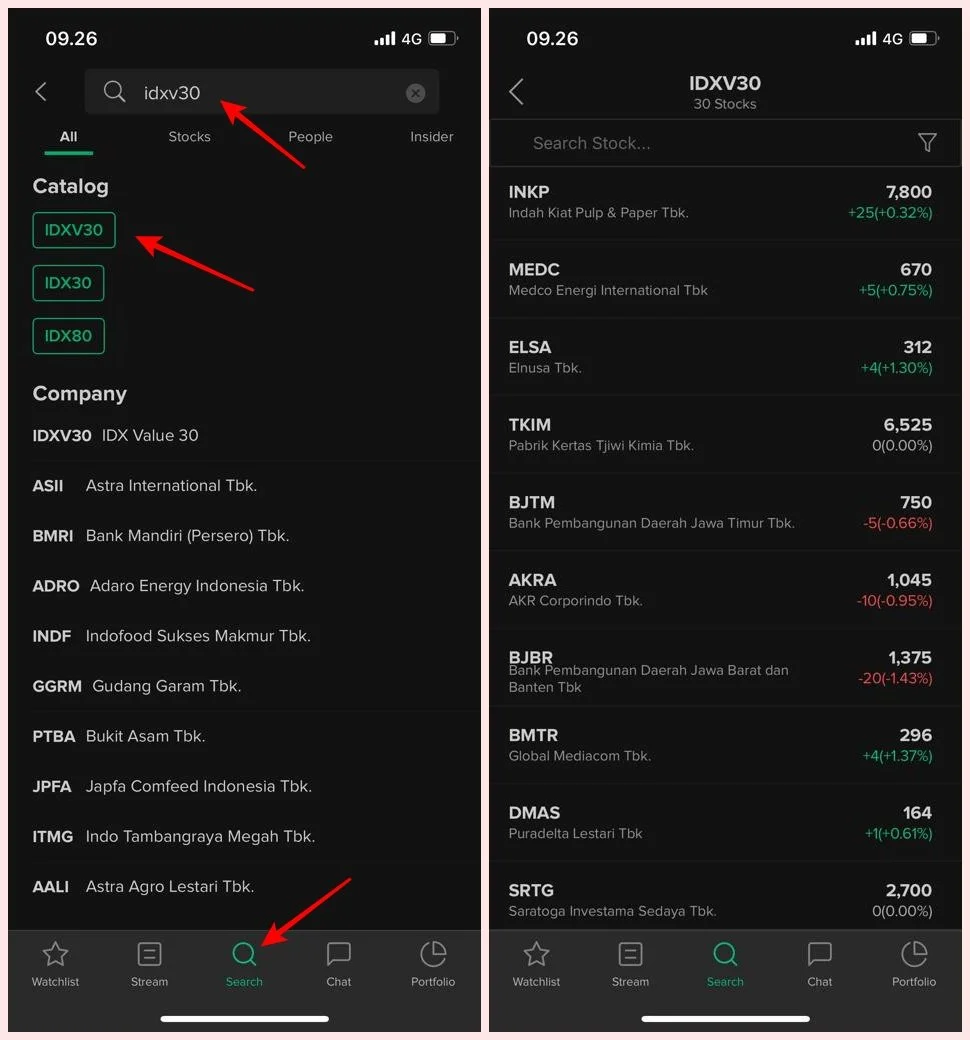Open the Insider tab

[431, 137]
